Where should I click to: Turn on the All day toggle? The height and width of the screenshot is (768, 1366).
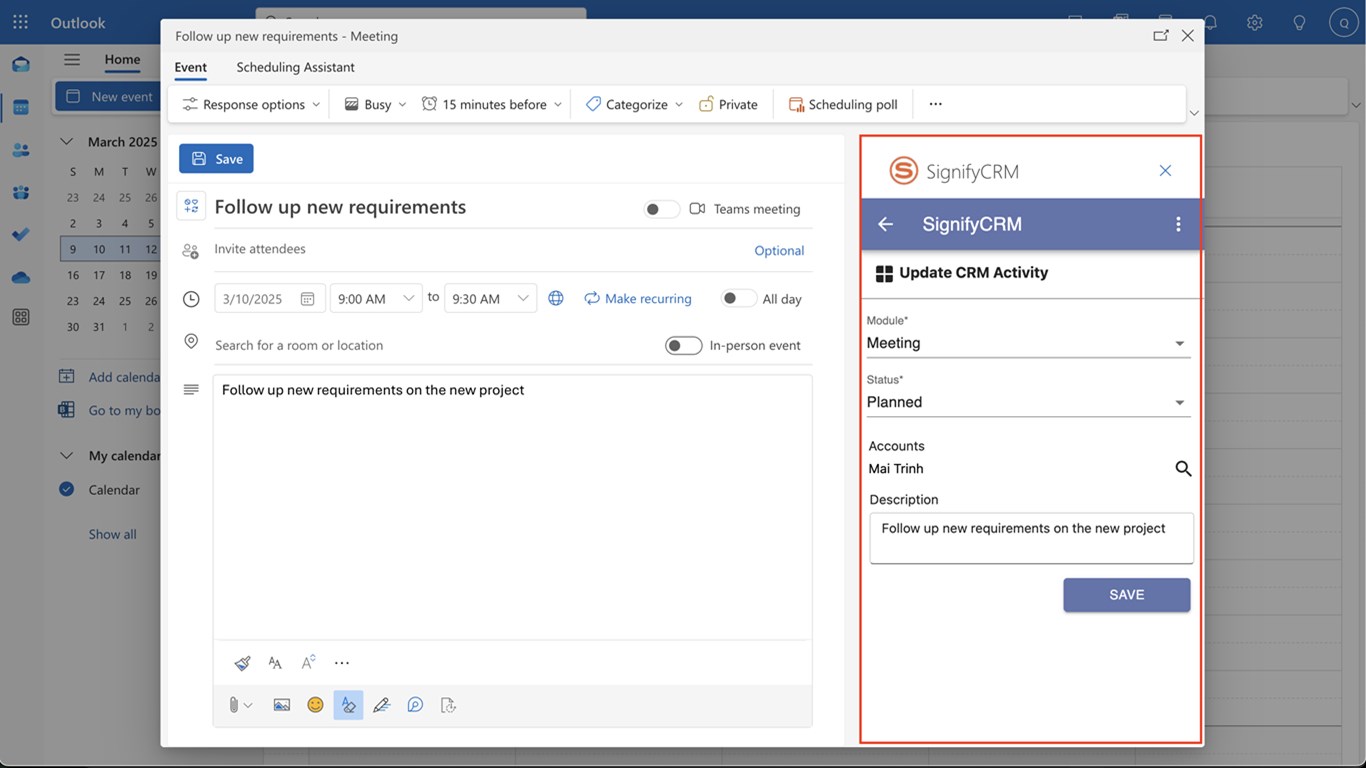739,298
